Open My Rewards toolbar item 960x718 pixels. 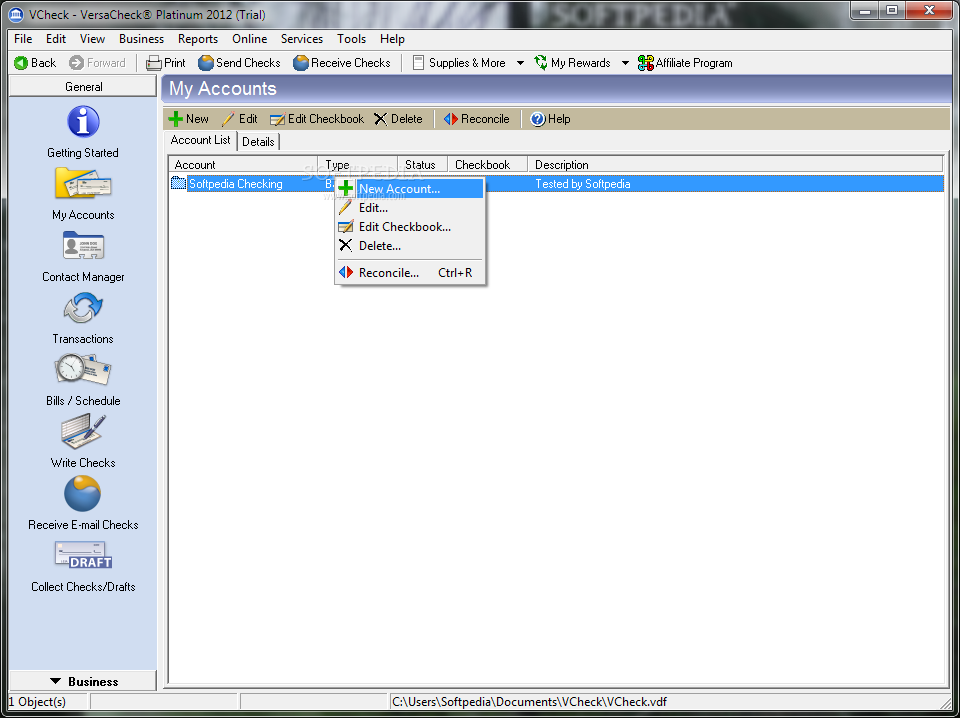[572, 62]
